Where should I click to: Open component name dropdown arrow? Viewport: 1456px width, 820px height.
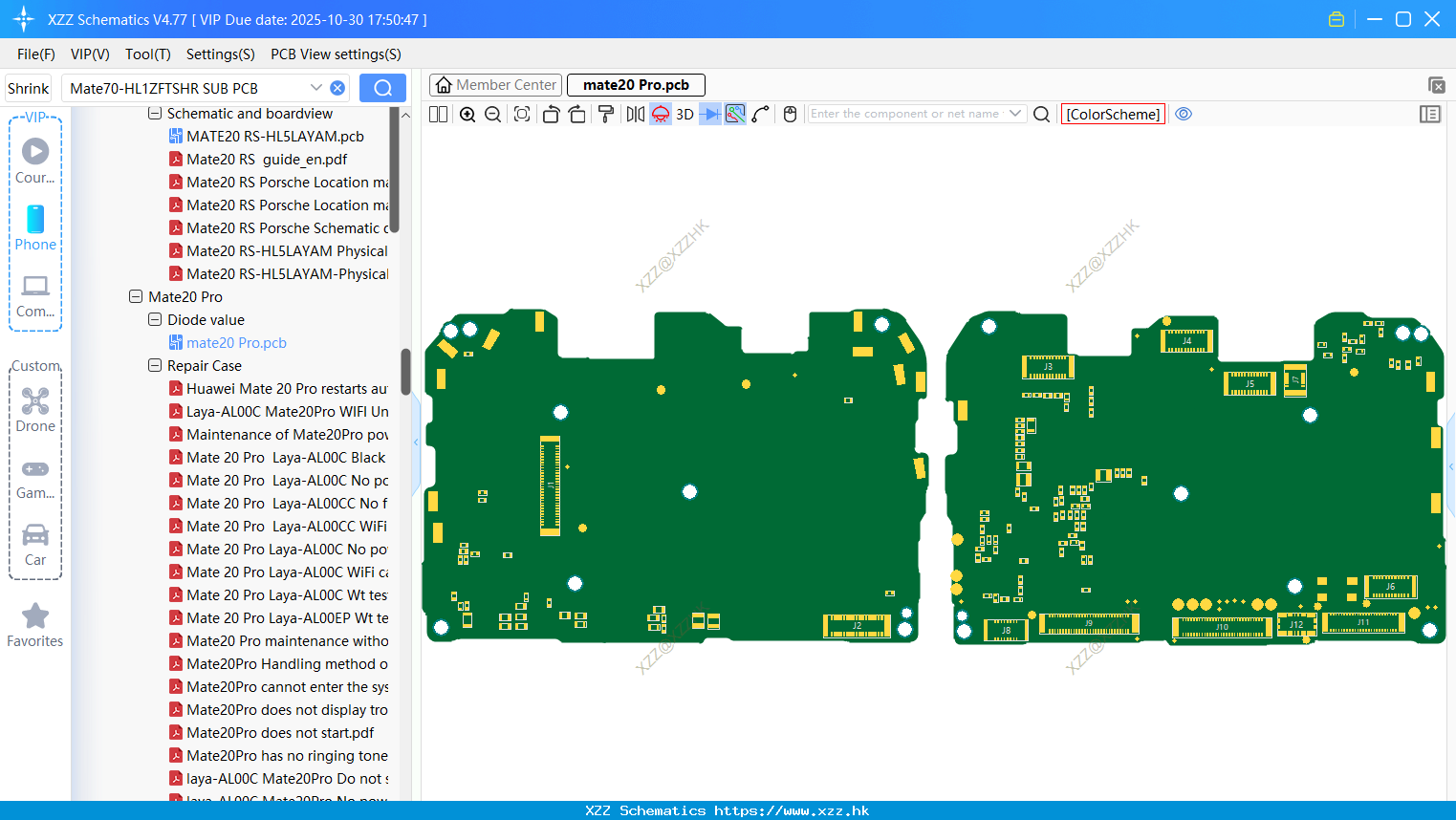click(1015, 114)
